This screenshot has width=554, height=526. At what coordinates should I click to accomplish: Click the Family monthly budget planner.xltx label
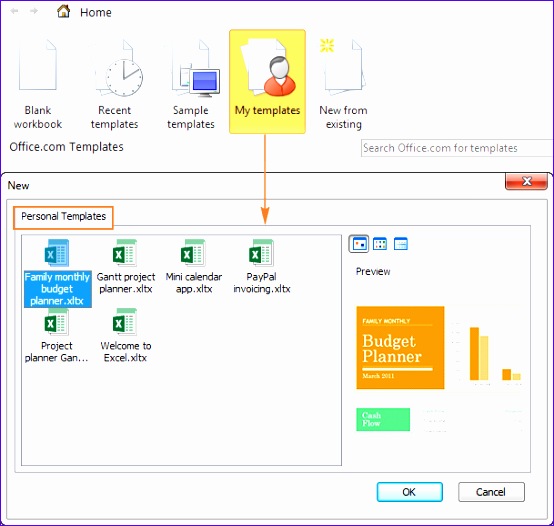(58, 289)
